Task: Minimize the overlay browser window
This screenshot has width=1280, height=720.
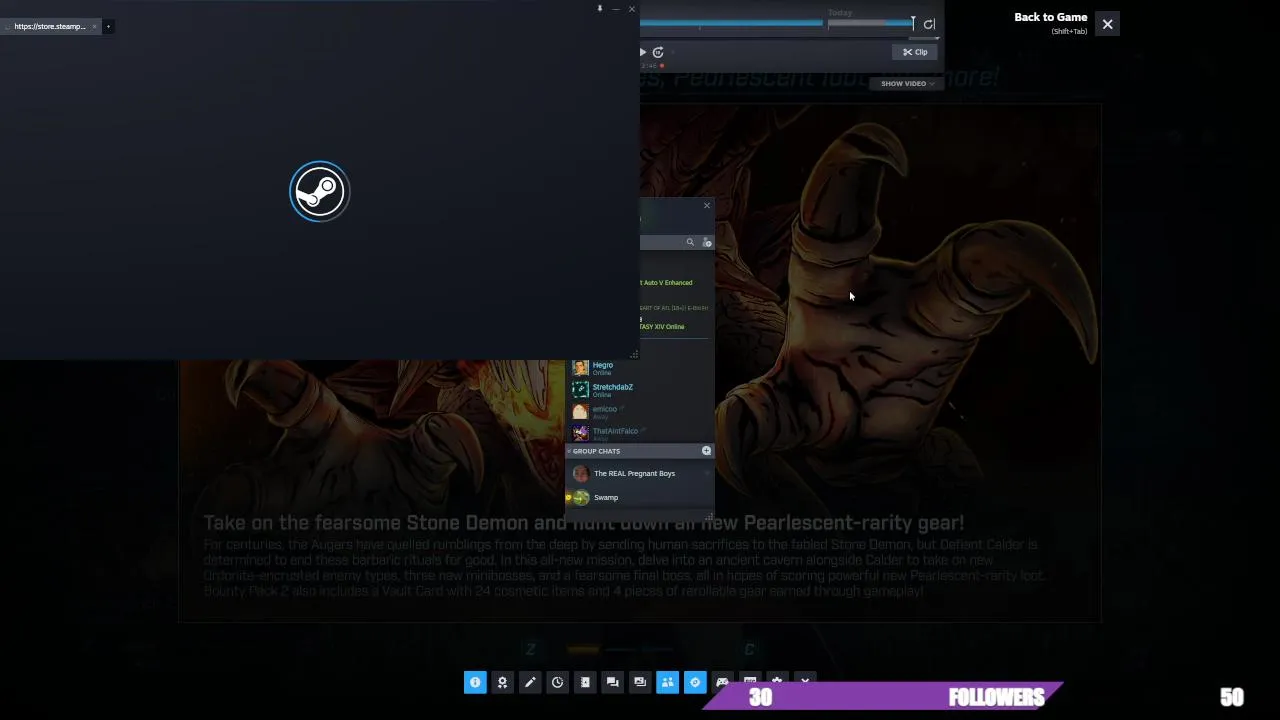Action: coord(616,9)
